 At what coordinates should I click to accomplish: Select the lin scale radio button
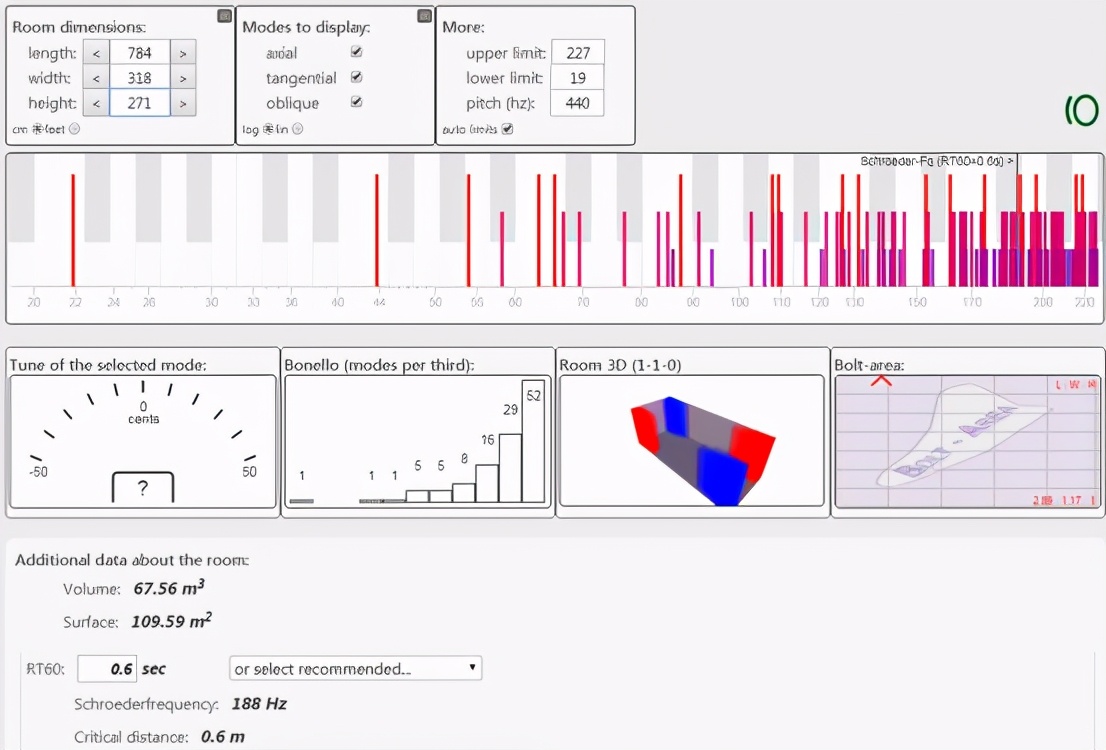click(298, 129)
